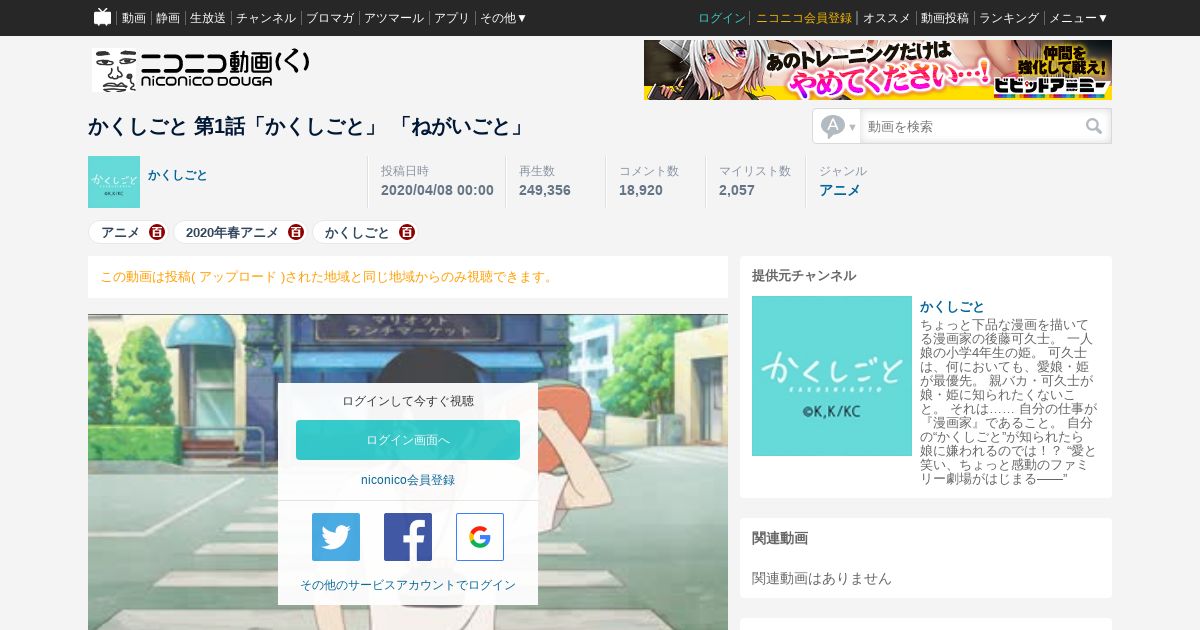Open the アツマール menu item
The width and height of the screenshot is (1200, 630).
click(x=394, y=18)
